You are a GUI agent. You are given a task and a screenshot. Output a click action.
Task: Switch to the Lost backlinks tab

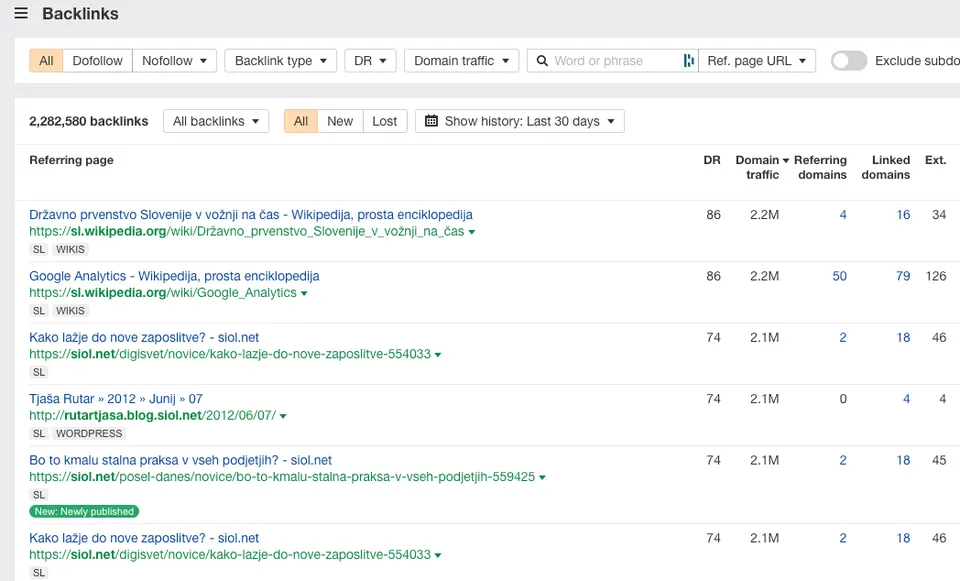click(x=384, y=121)
